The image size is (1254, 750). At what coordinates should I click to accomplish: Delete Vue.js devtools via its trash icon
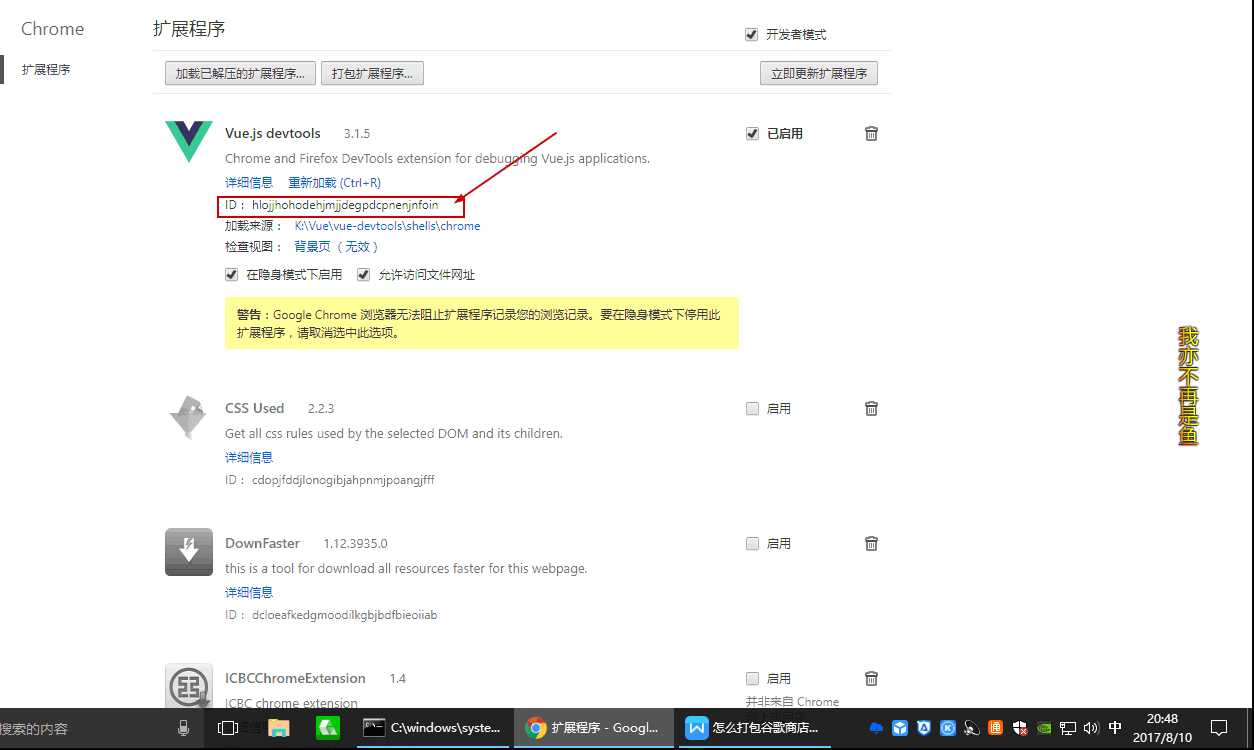click(871, 133)
